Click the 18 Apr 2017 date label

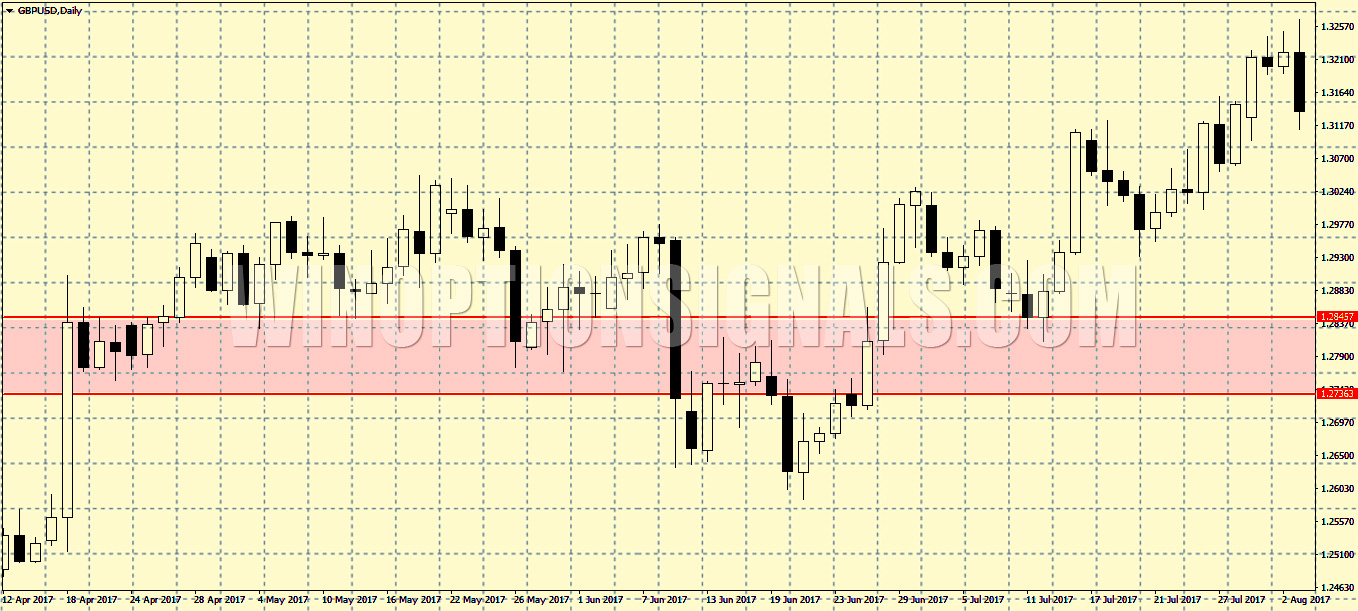(x=91, y=600)
